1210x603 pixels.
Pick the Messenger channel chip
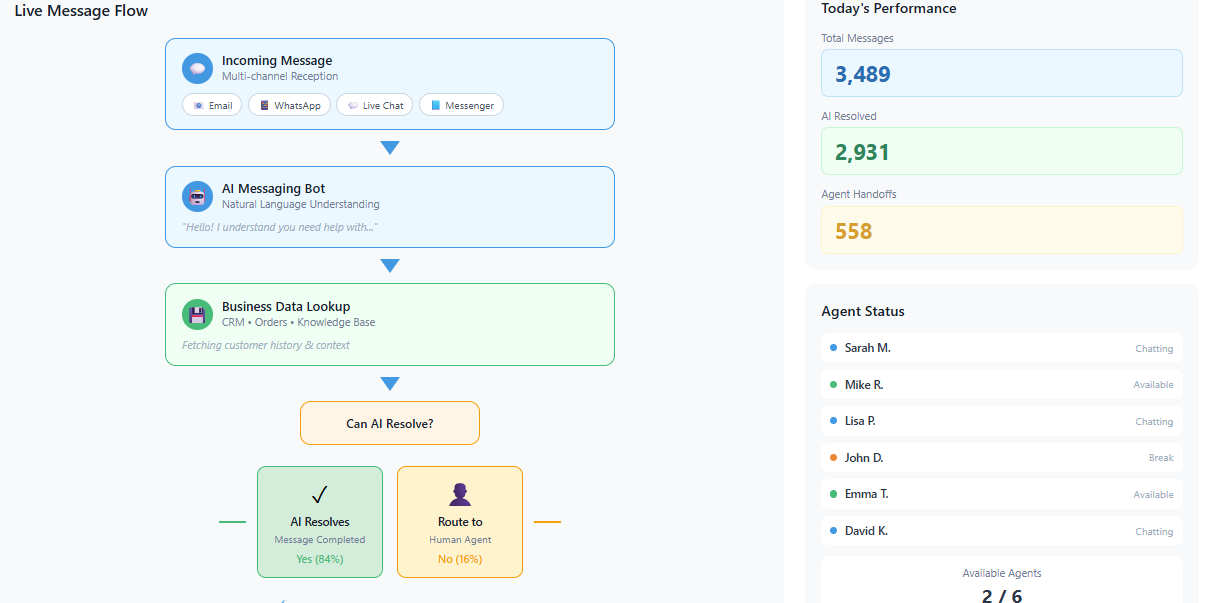point(461,105)
